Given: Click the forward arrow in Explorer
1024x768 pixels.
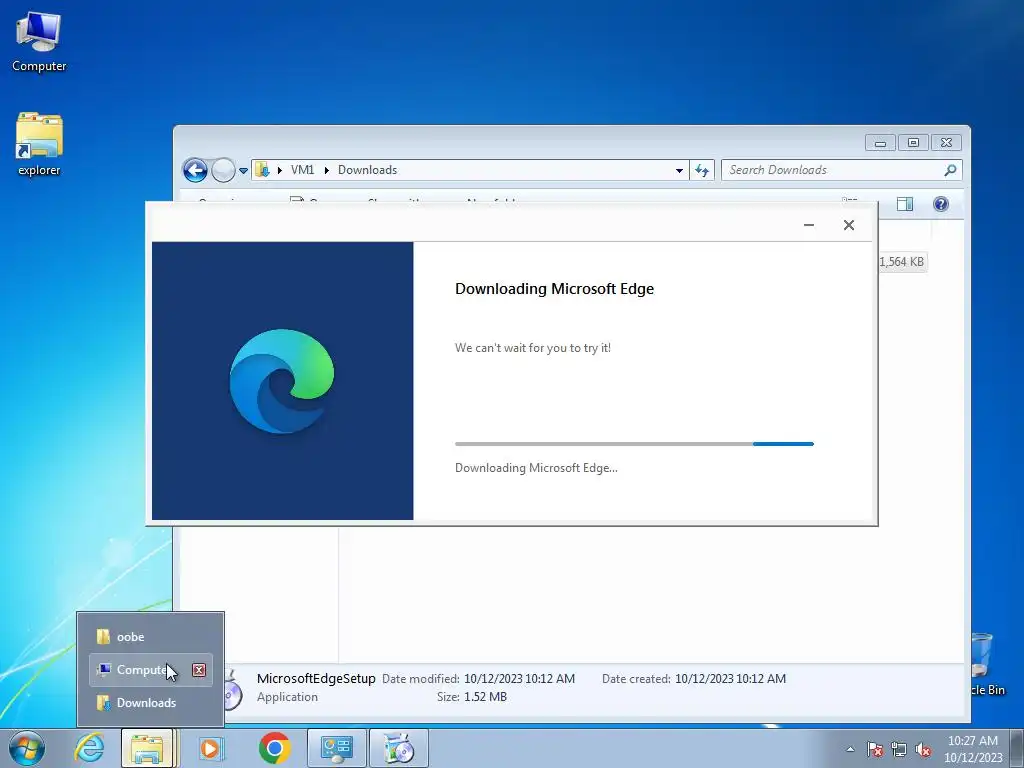Looking at the screenshot, I should tap(223, 170).
